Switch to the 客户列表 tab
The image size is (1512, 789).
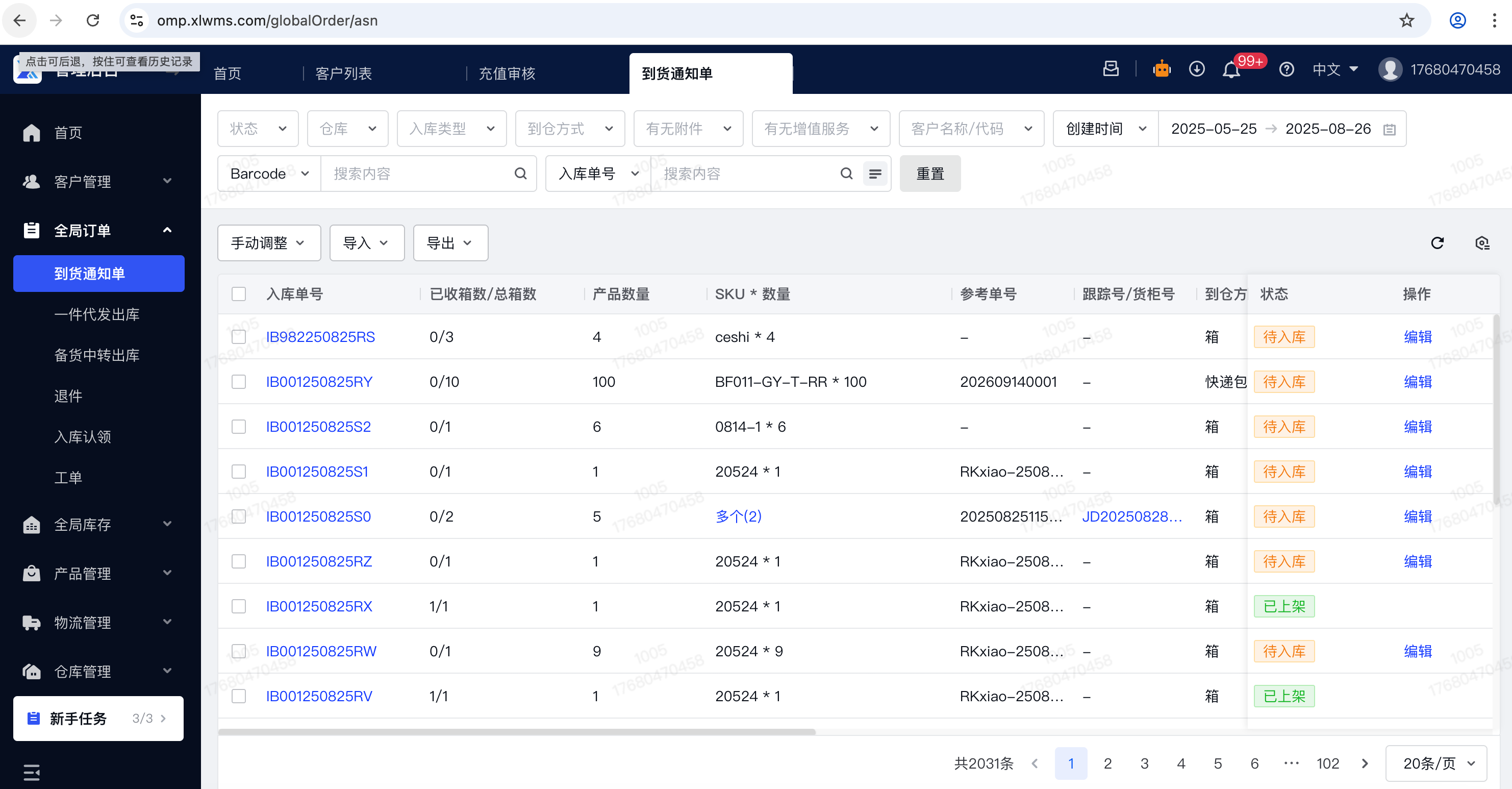[343, 73]
